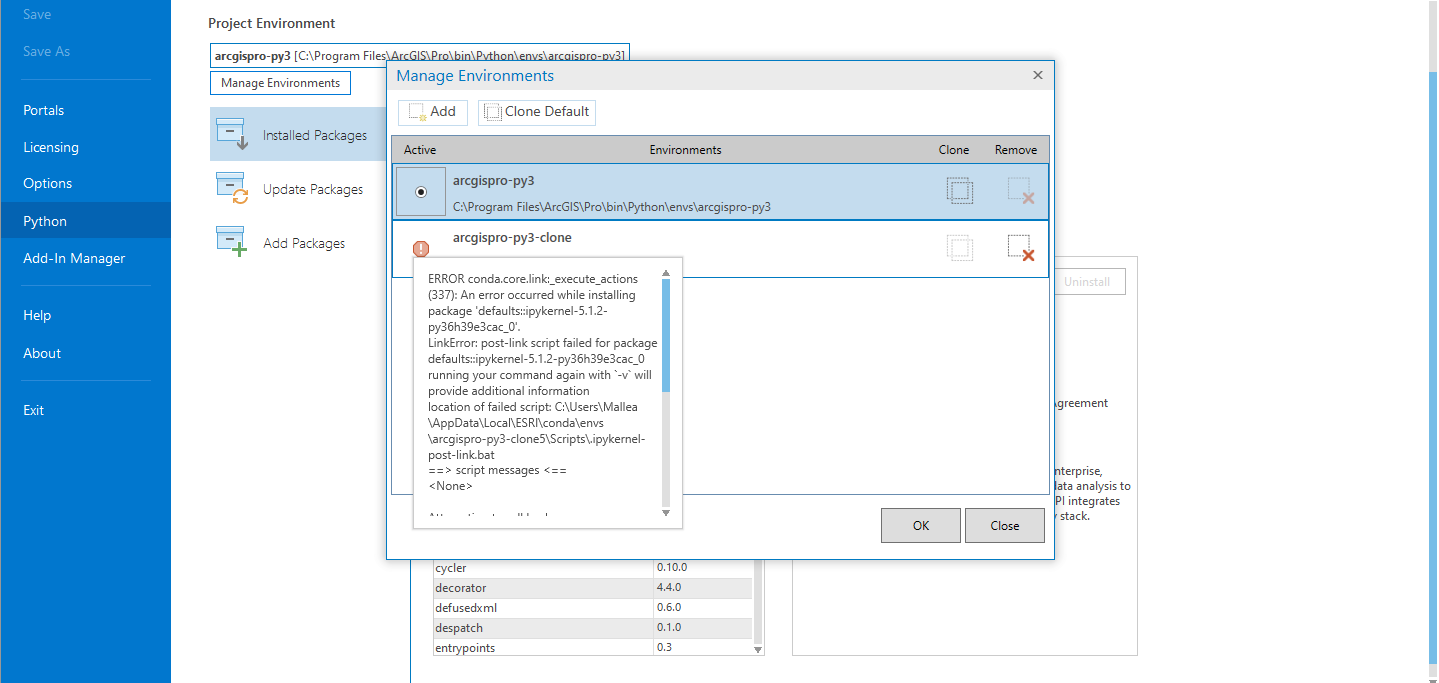Select the defusedxml package row
1439x683 pixels.
pyautogui.click(x=592, y=608)
